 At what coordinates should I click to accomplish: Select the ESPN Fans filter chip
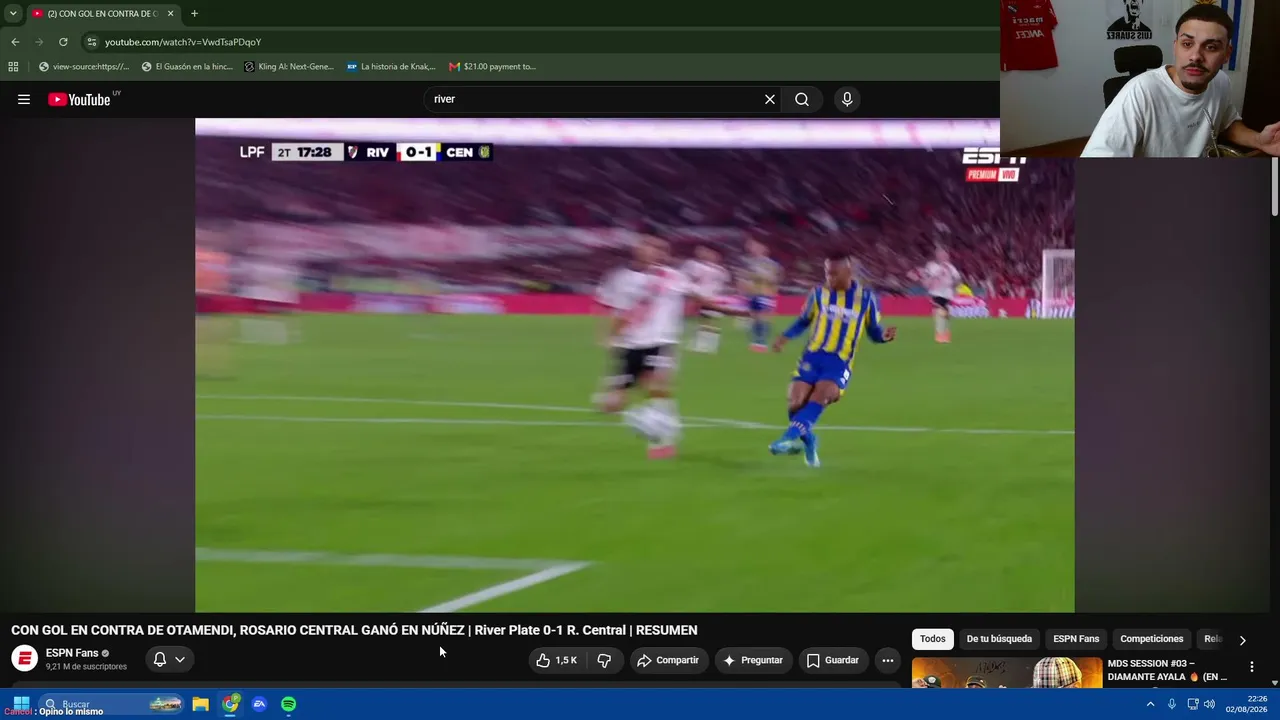pyautogui.click(x=1076, y=639)
